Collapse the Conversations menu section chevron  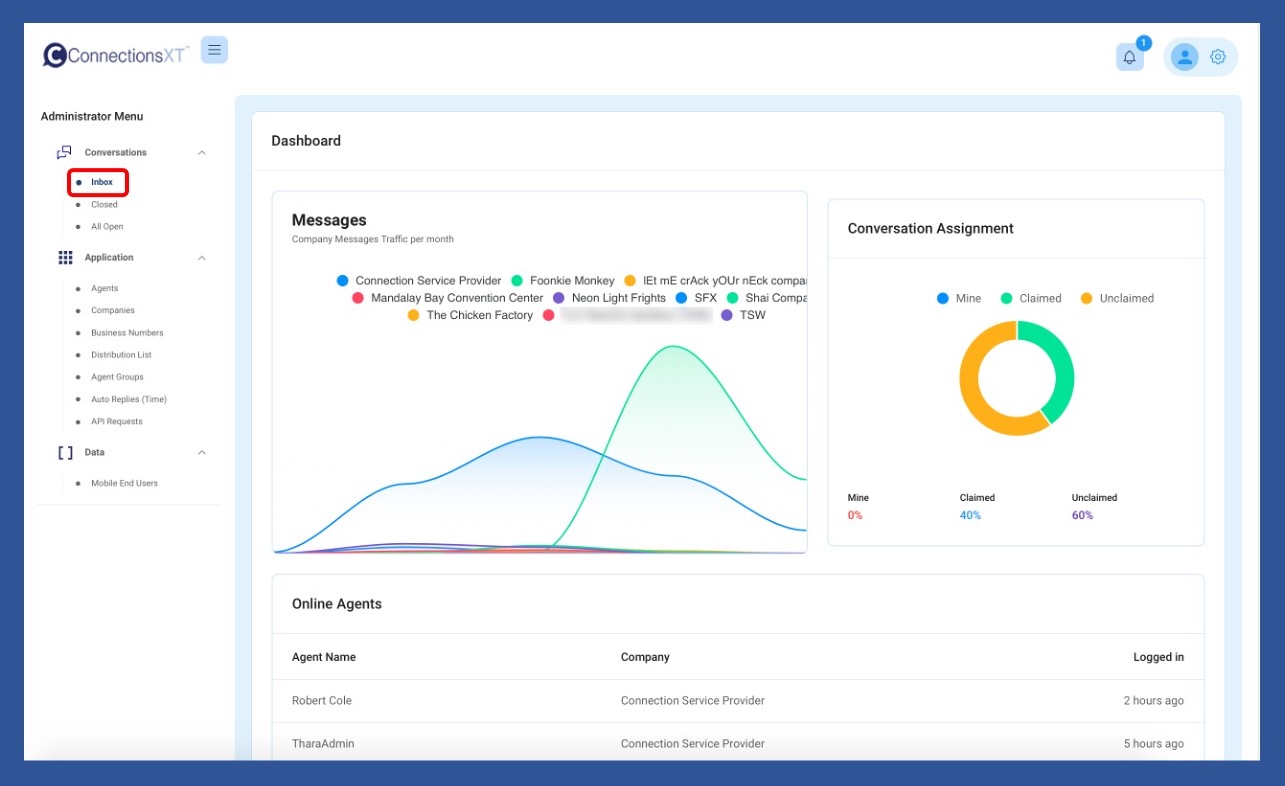(202, 153)
